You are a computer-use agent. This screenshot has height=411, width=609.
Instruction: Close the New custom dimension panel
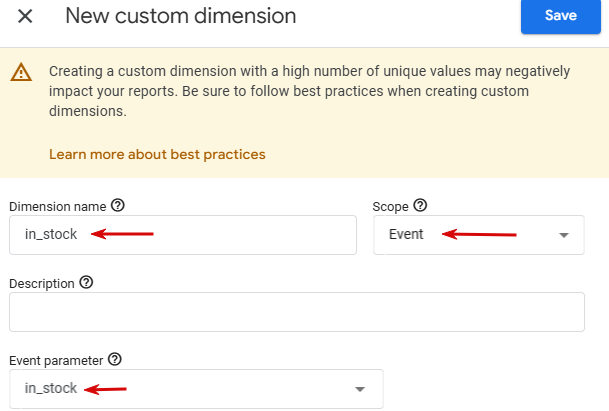[x=26, y=16]
